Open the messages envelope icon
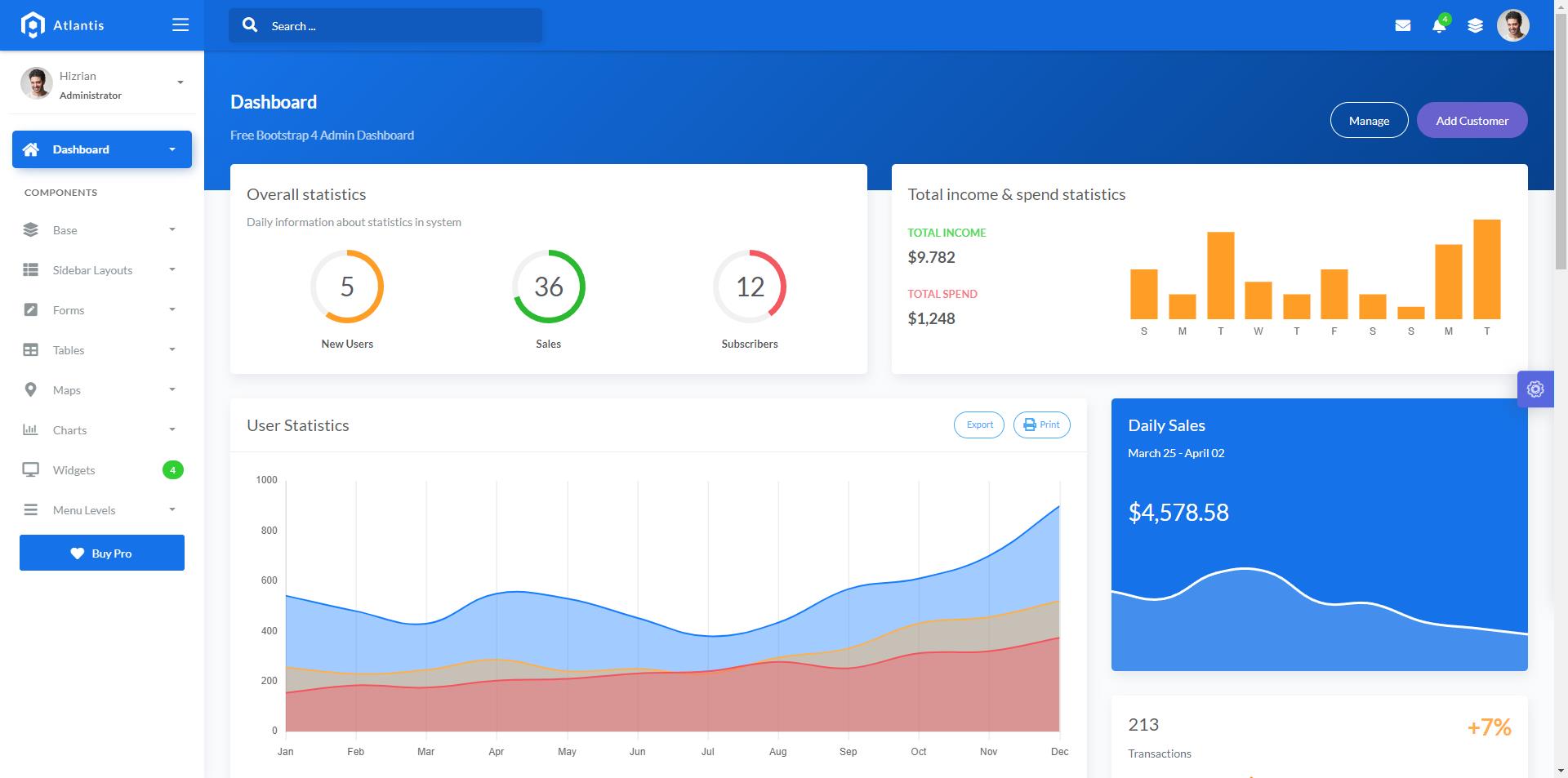This screenshot has height=778, width=1568. click(x=1403, y=25)
